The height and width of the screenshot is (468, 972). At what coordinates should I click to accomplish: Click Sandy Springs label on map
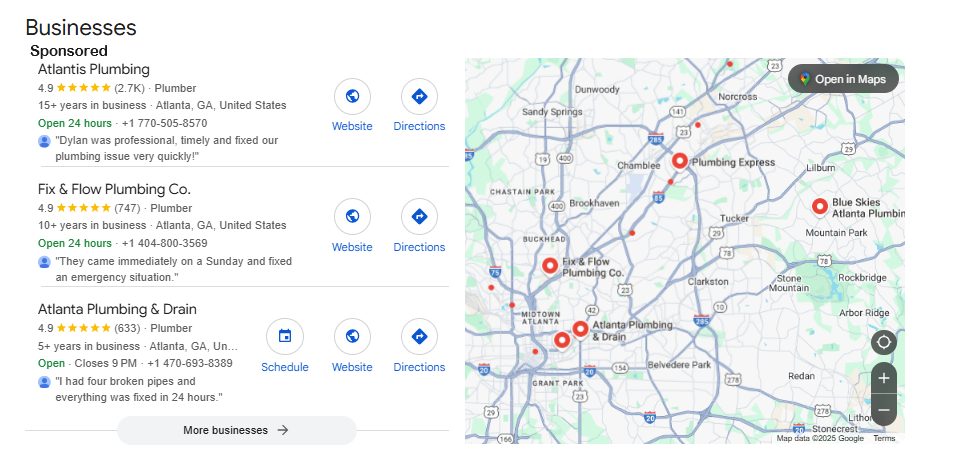tap(552, 112)
